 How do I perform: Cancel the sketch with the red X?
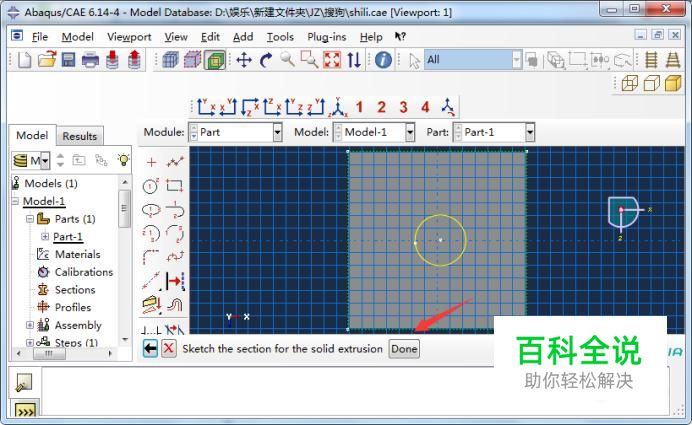point(169,349)
